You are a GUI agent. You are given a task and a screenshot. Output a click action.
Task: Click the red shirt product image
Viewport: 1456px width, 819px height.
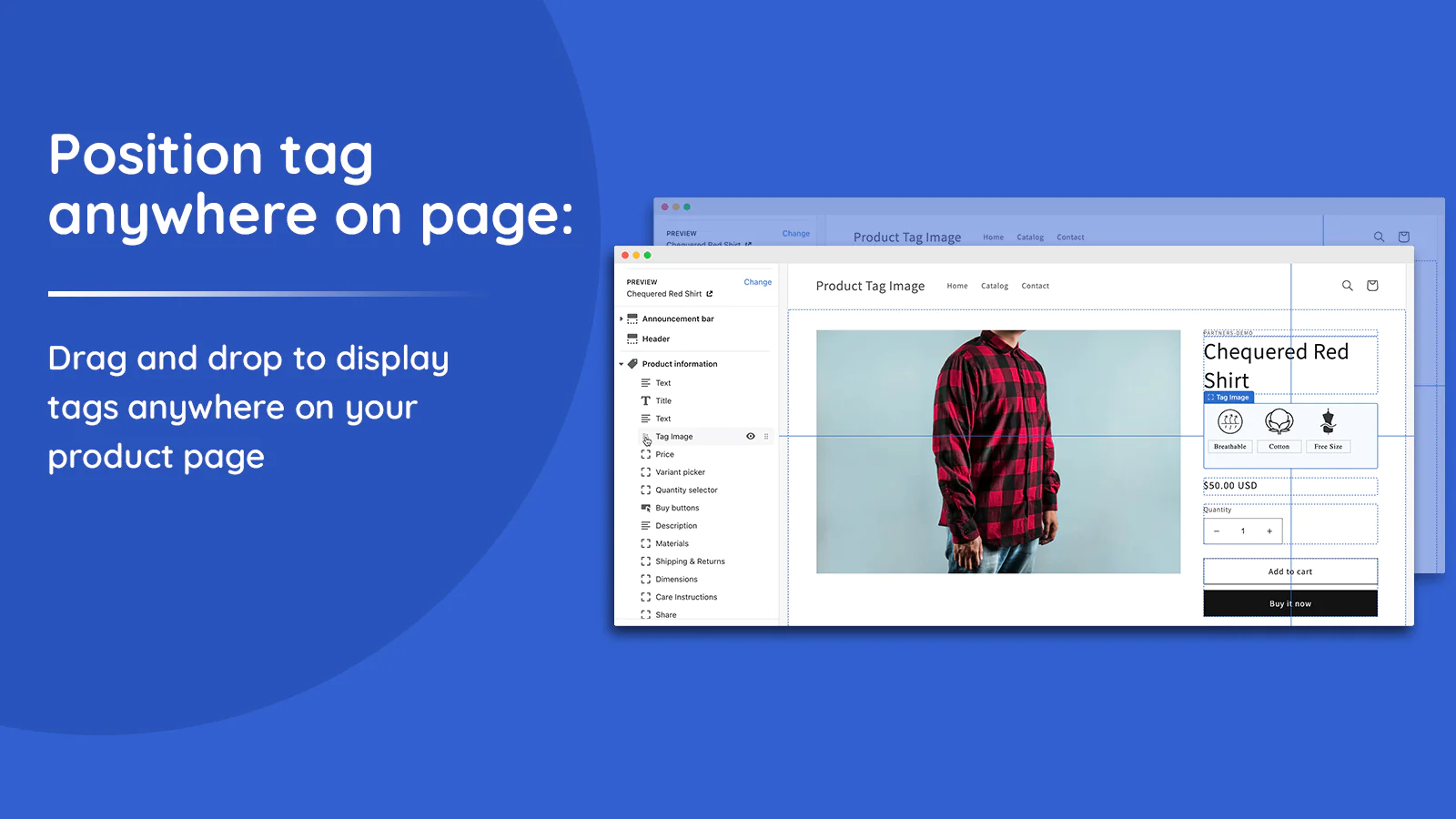[x=998, y=451]
